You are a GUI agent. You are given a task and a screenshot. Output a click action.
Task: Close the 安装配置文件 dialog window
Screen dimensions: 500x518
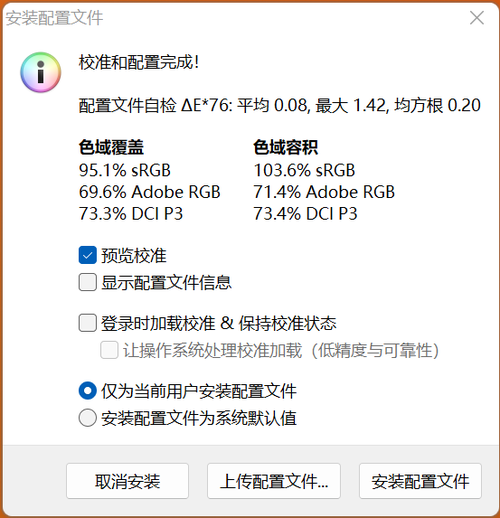click(x=477, y=18)
